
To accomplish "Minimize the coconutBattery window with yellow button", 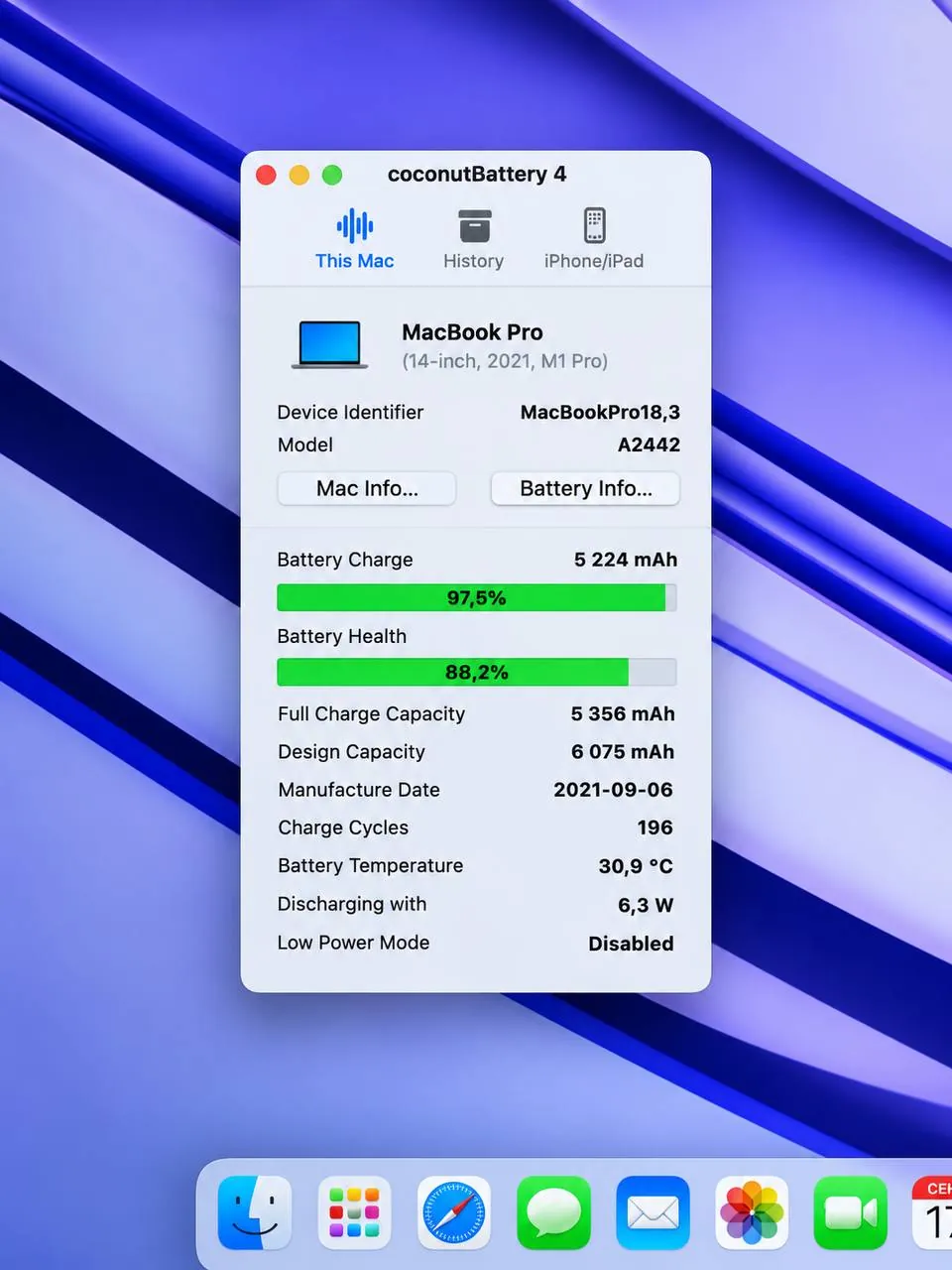I will [298, 175].
